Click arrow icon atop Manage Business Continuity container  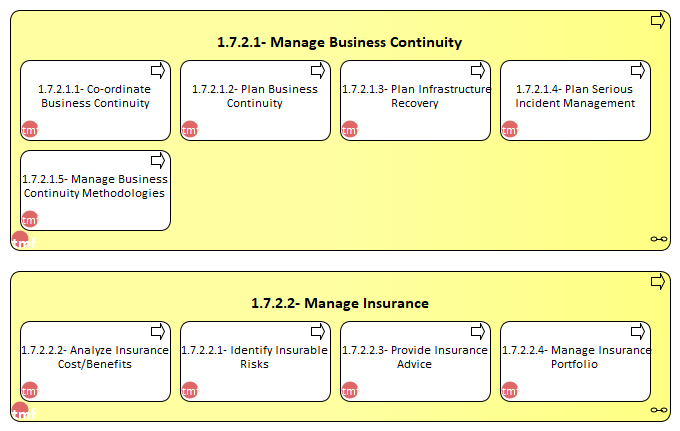click(658, 21)
